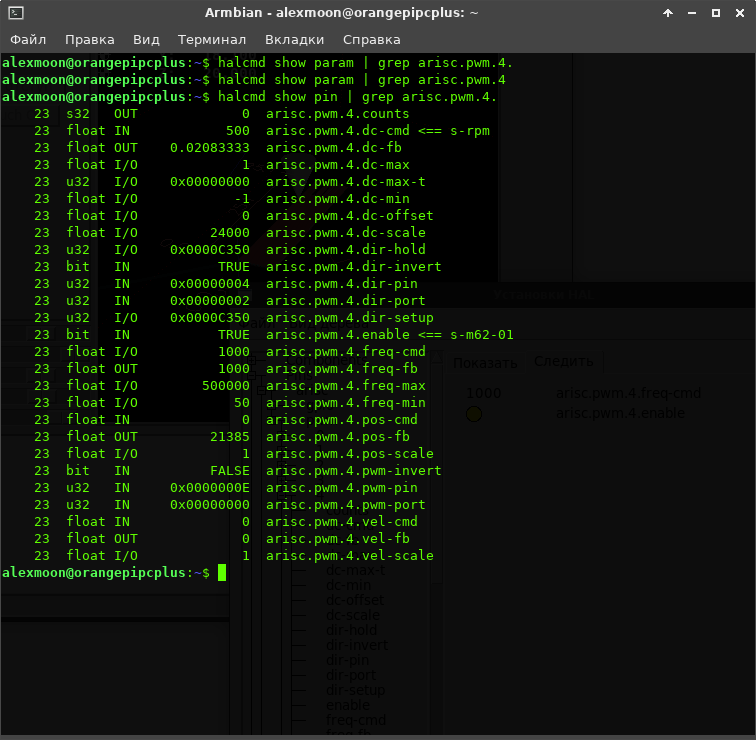Click the terminal cursor block at prompt
This screenshot has width=756, height=740.
[x=222, y=573]
